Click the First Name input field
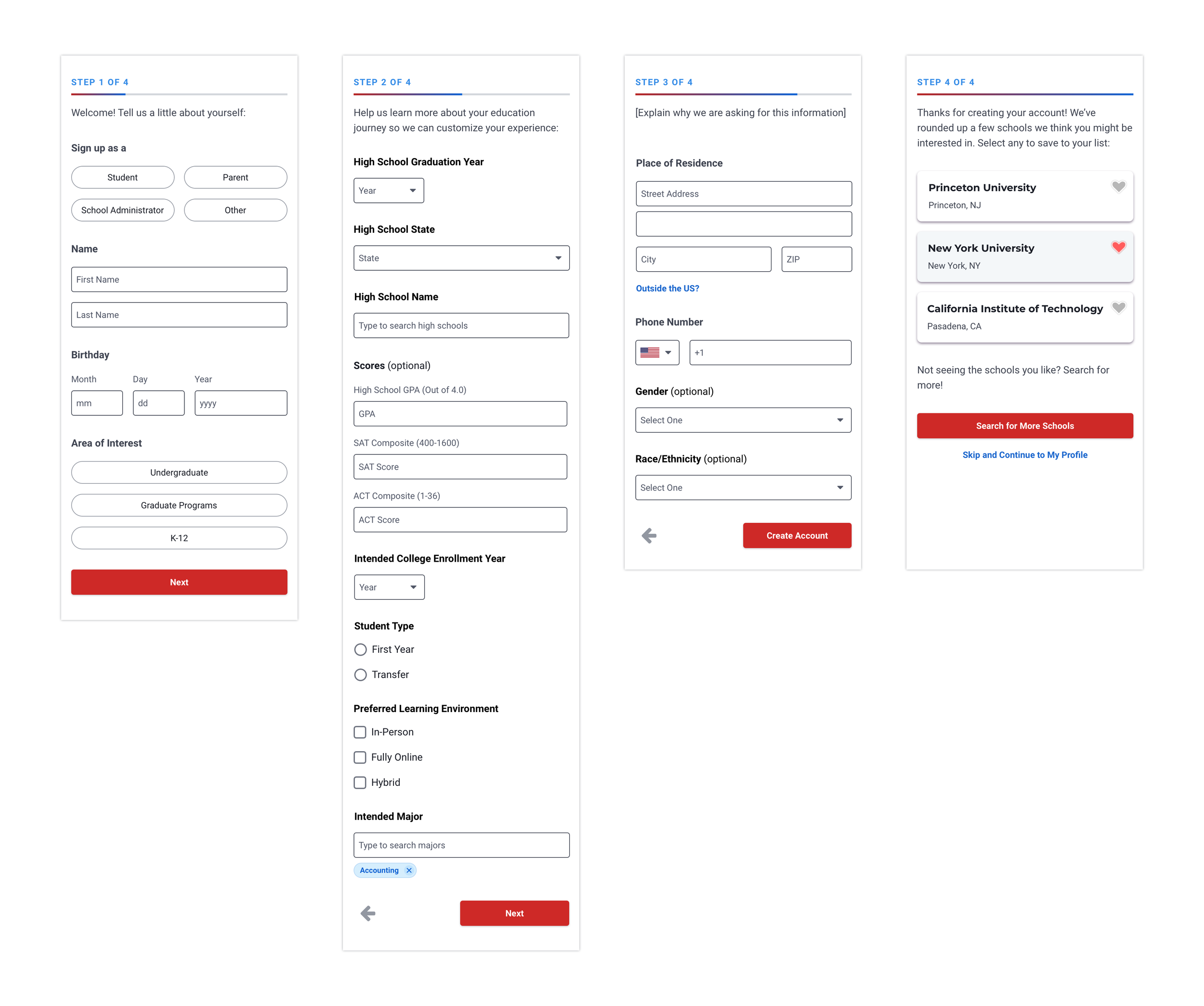This screenshot has height=1006, width=1204. click(x=179, y=279)
